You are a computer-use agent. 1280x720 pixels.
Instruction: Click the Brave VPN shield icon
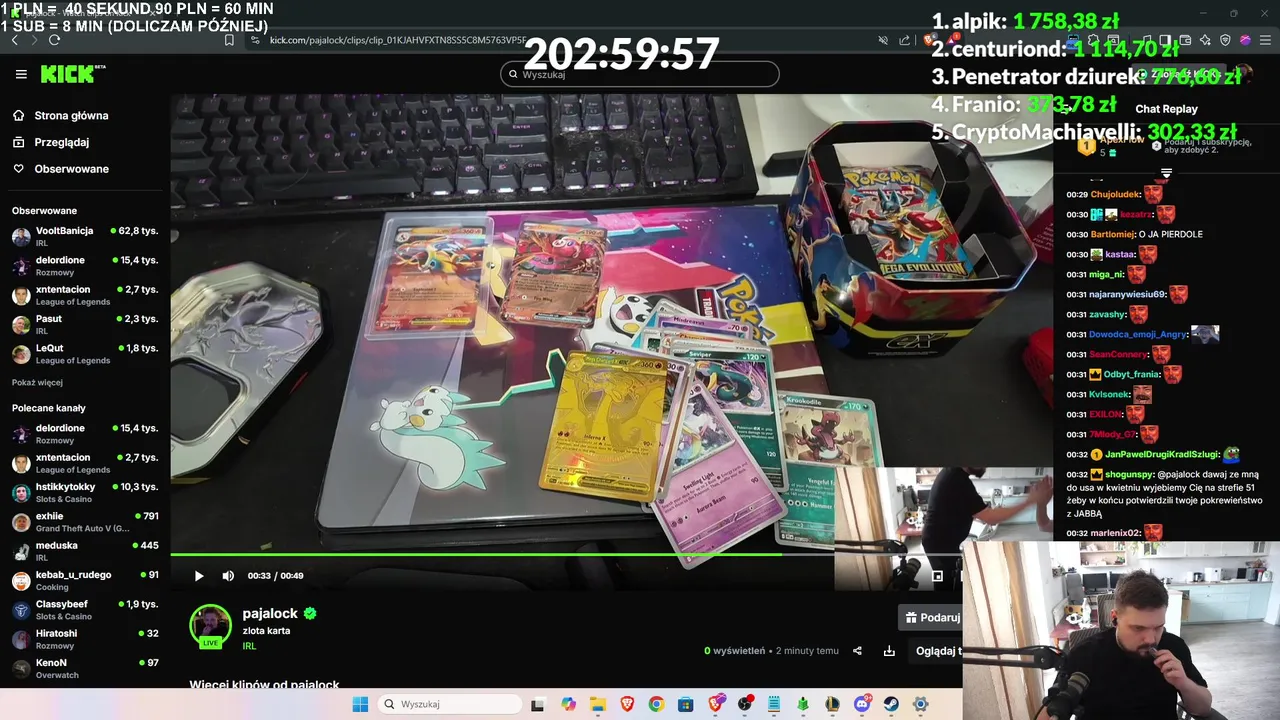[x=1225, y=40]
